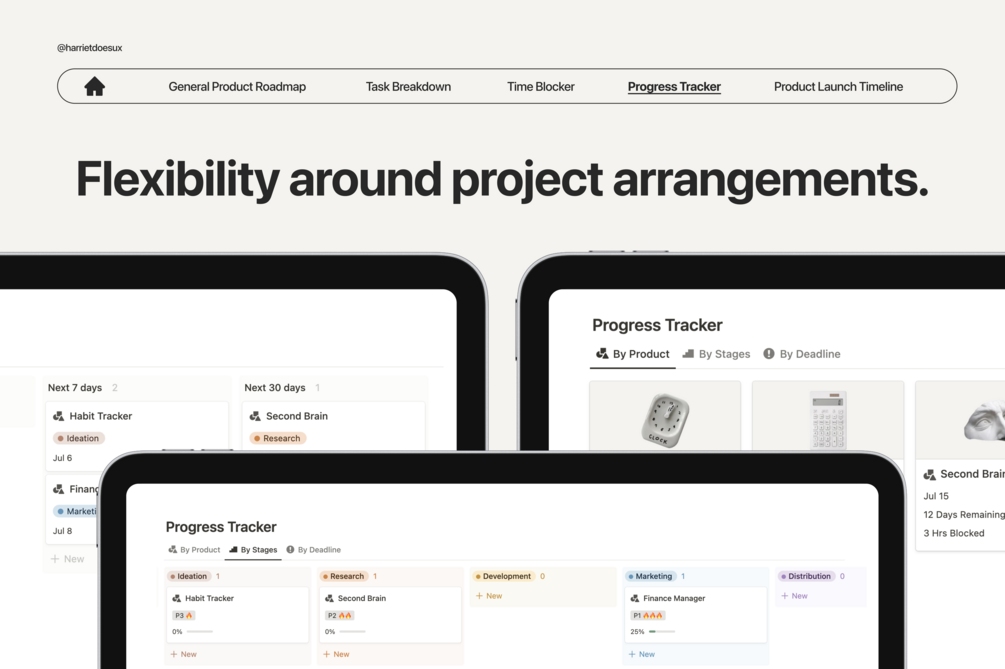Click Finance Manager 25% progress bar
The height and width of the screenshot is (669, 1005).
pos(661,632)
